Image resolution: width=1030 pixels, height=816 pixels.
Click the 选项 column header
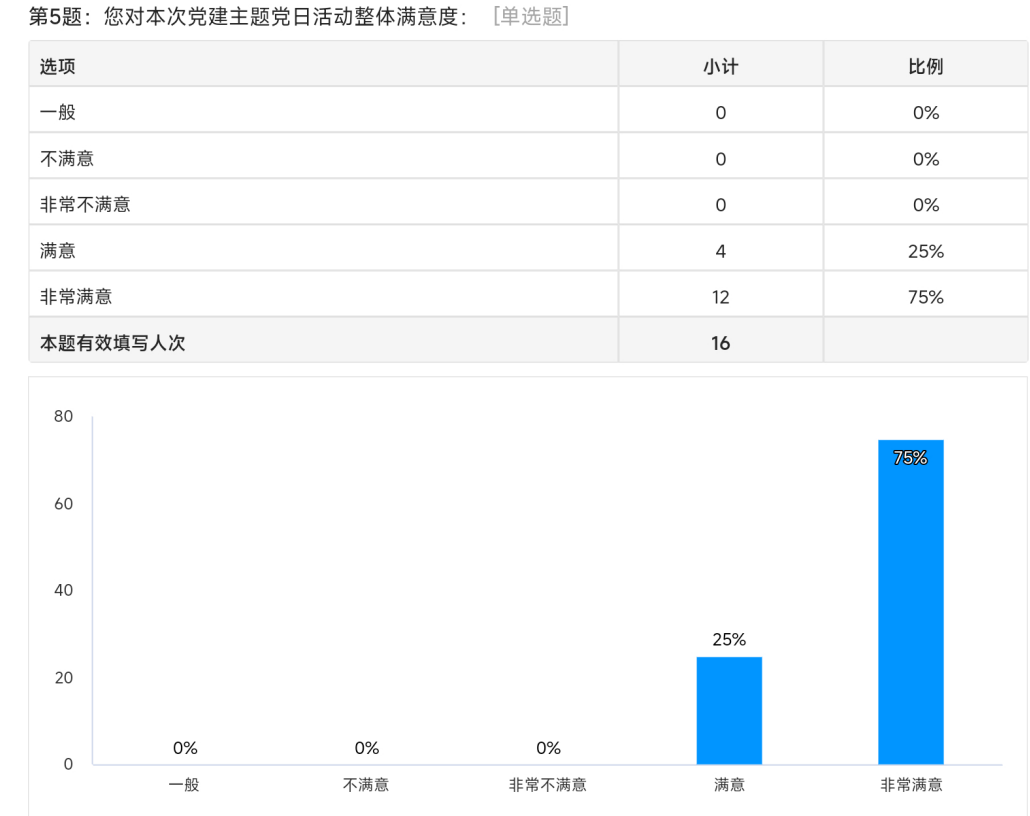57,66
